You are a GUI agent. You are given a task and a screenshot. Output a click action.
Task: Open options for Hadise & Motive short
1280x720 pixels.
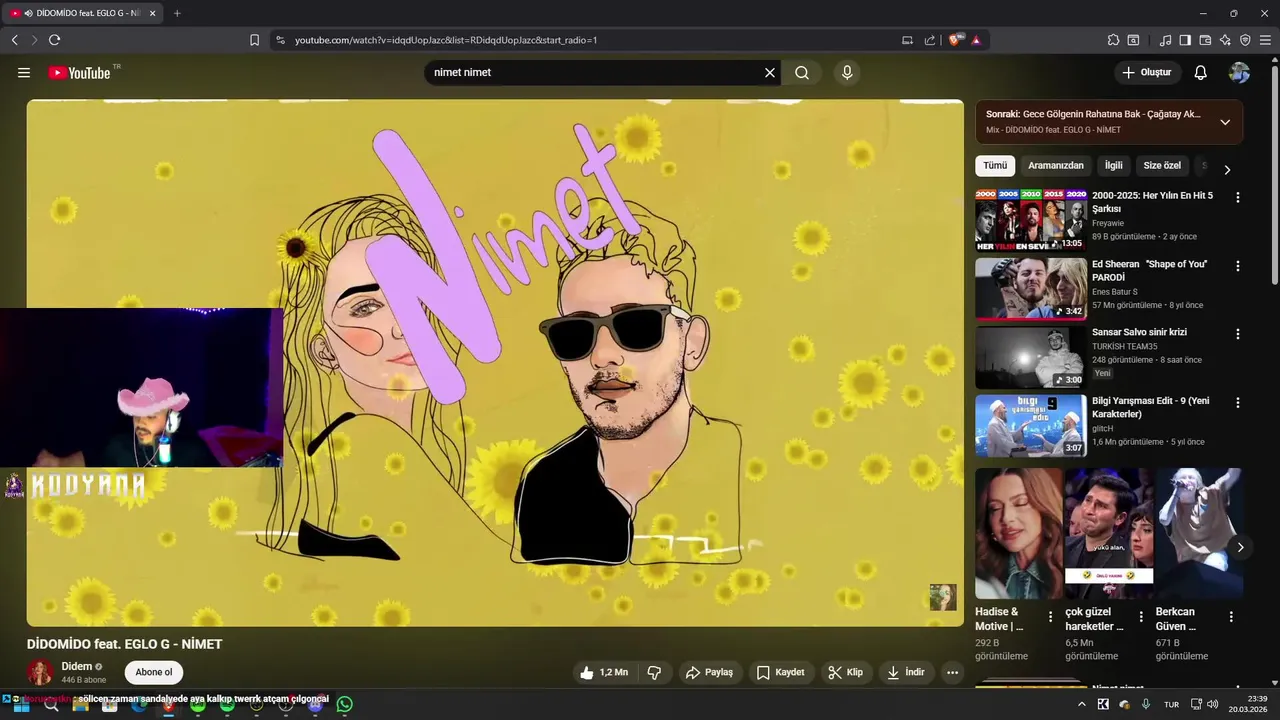click(x=1050, y=617)
